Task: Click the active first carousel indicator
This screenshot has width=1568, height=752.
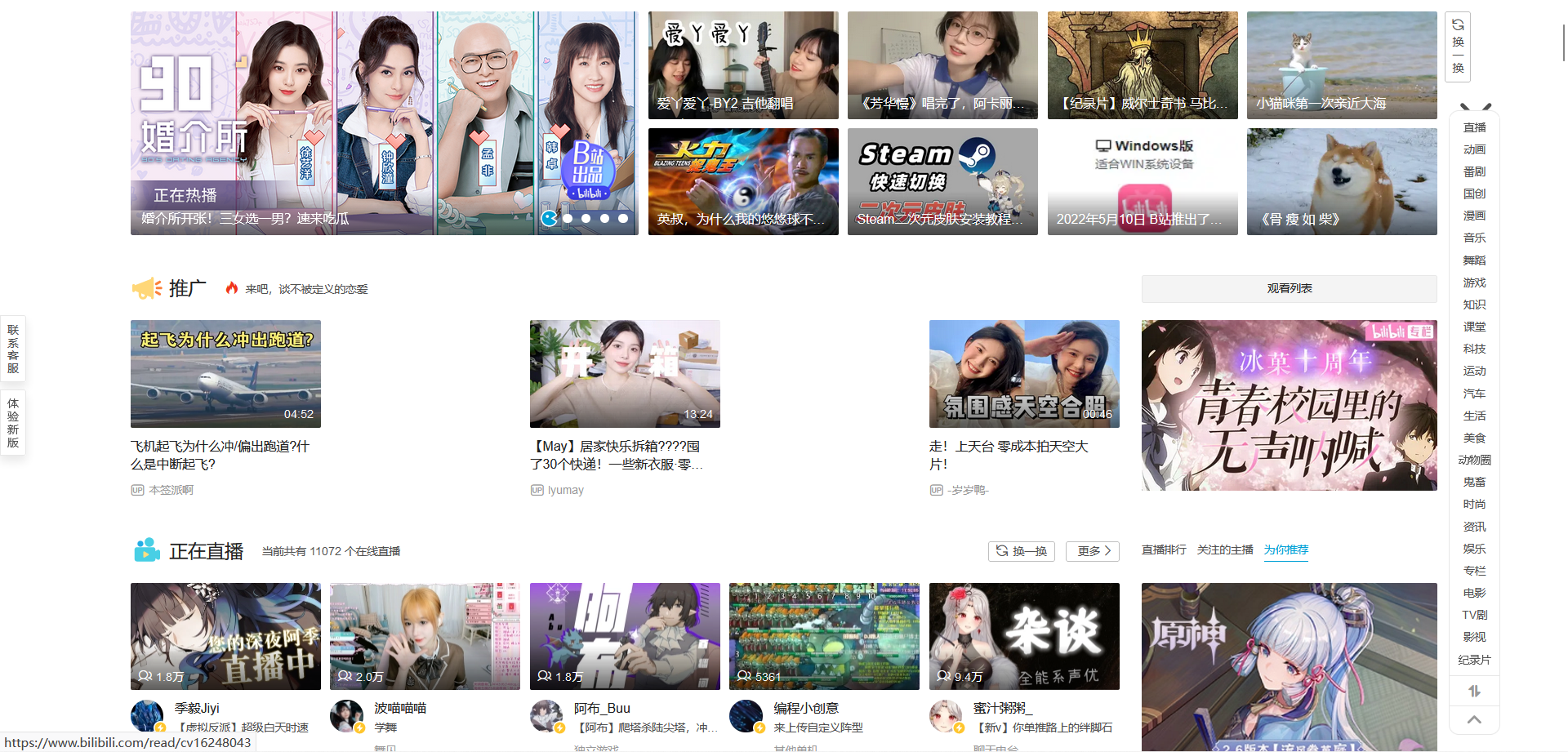Action: [550, 218]
